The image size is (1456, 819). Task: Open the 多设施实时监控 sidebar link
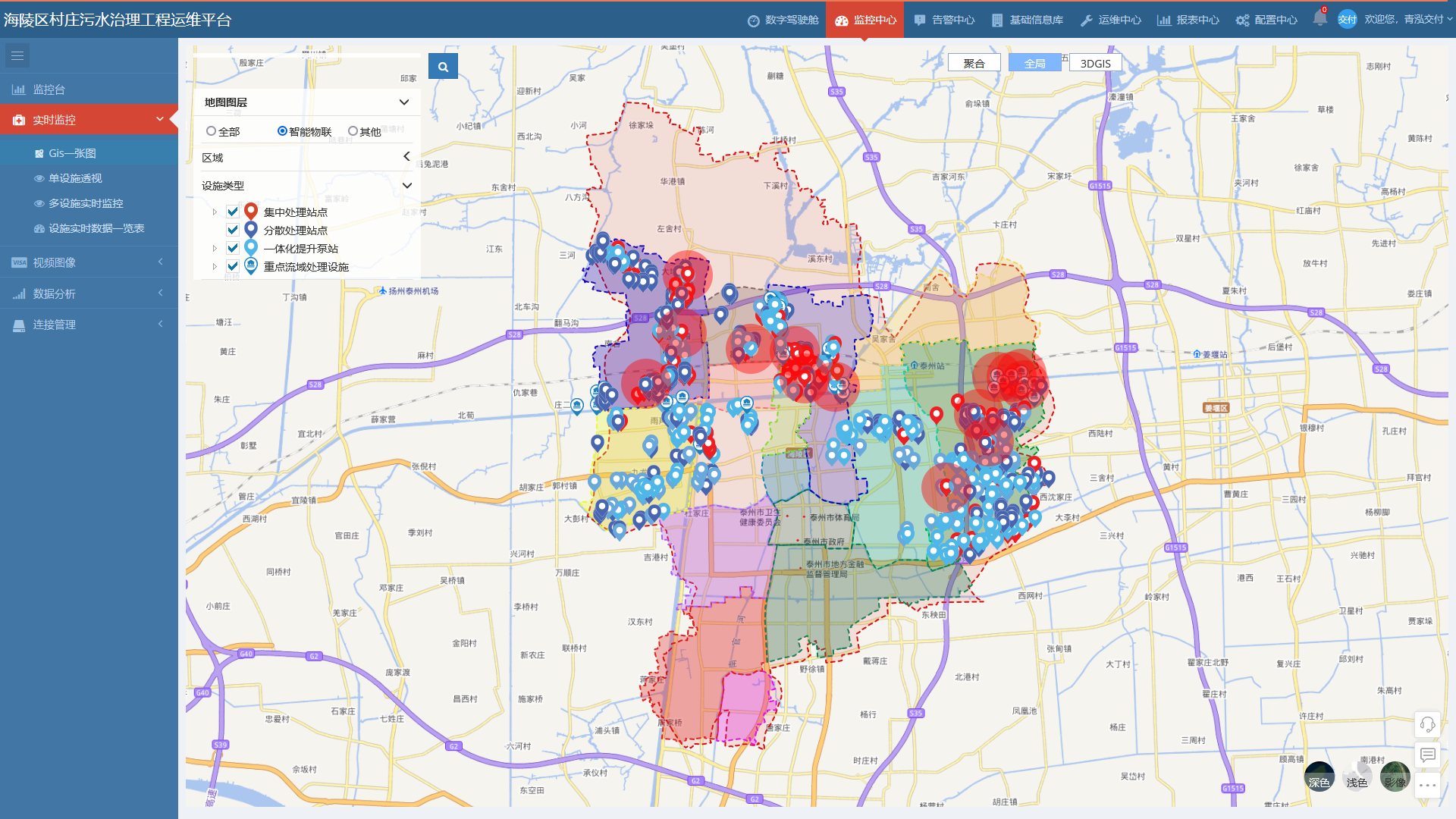[86, 203]
